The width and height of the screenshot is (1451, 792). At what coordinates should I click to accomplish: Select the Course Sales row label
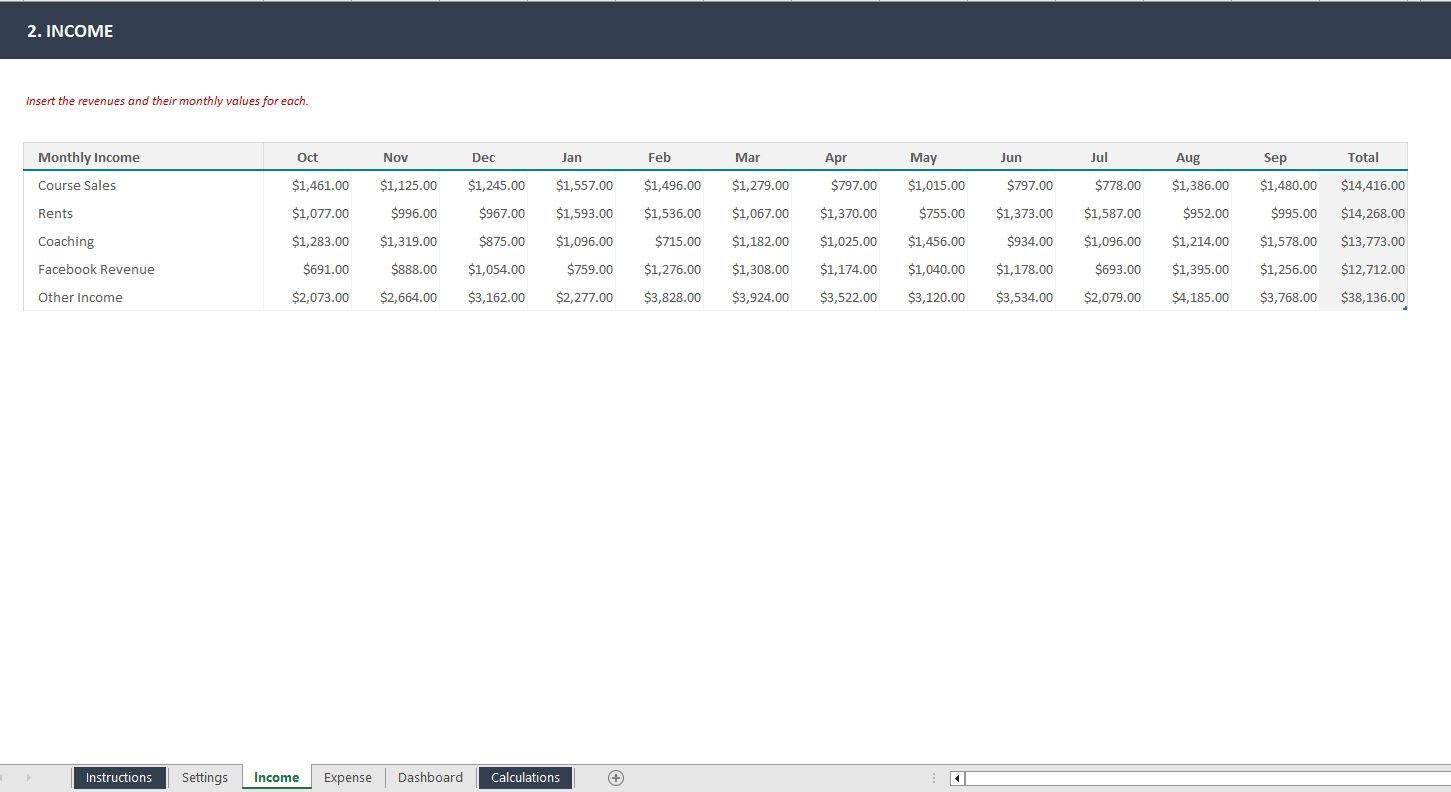(x=77, y=185)
